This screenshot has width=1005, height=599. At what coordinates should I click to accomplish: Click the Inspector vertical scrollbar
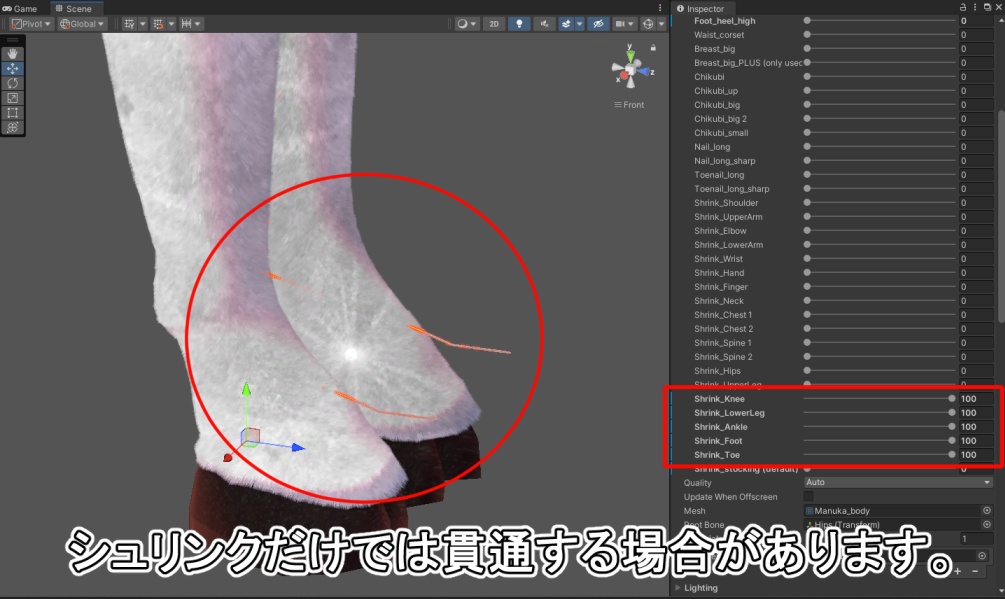[1001, 218]
